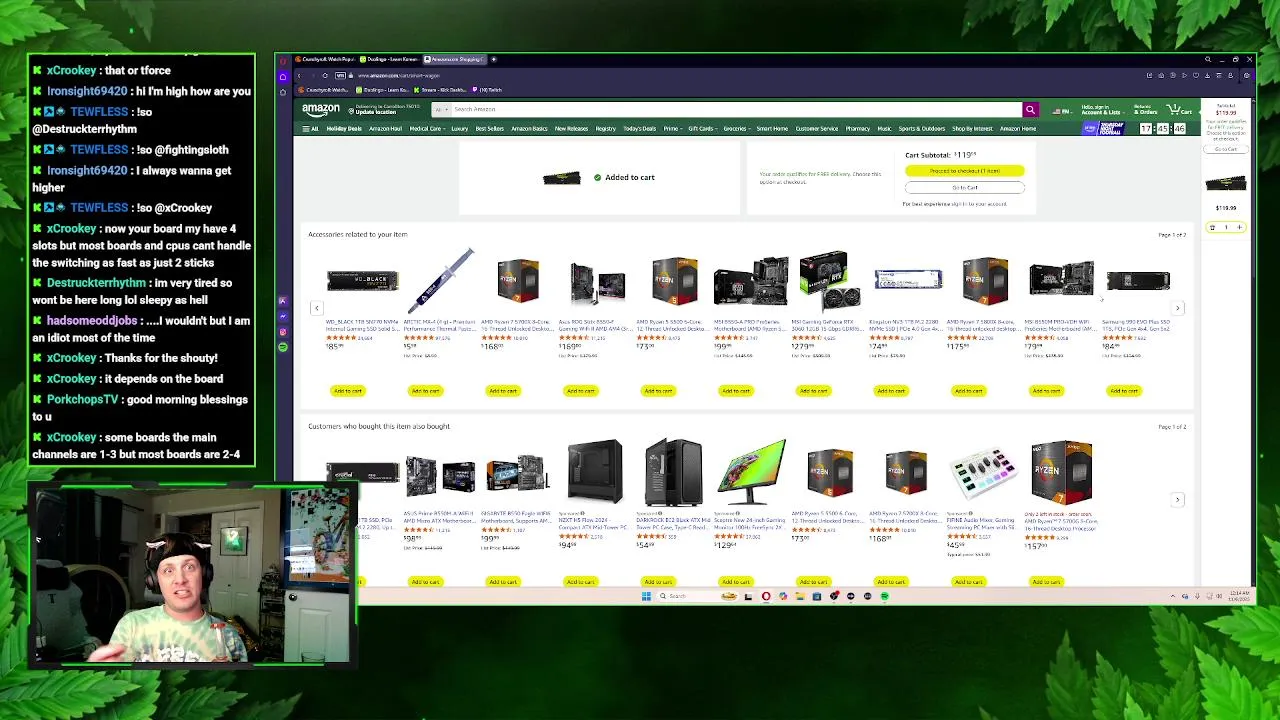Viewport: 1280px width, 720px height.
Task: Go to next page of also-bought carousel
Action: click(1177, 499)
